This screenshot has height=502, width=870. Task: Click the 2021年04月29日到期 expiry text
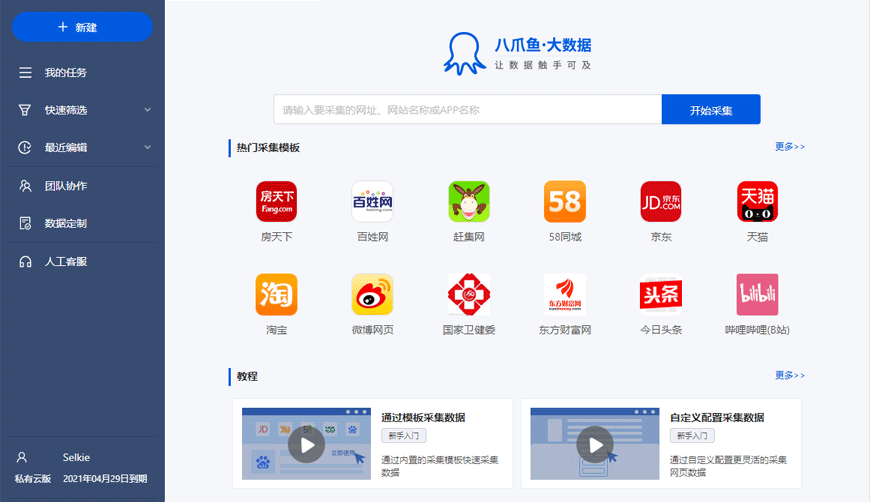coord(105,479)
